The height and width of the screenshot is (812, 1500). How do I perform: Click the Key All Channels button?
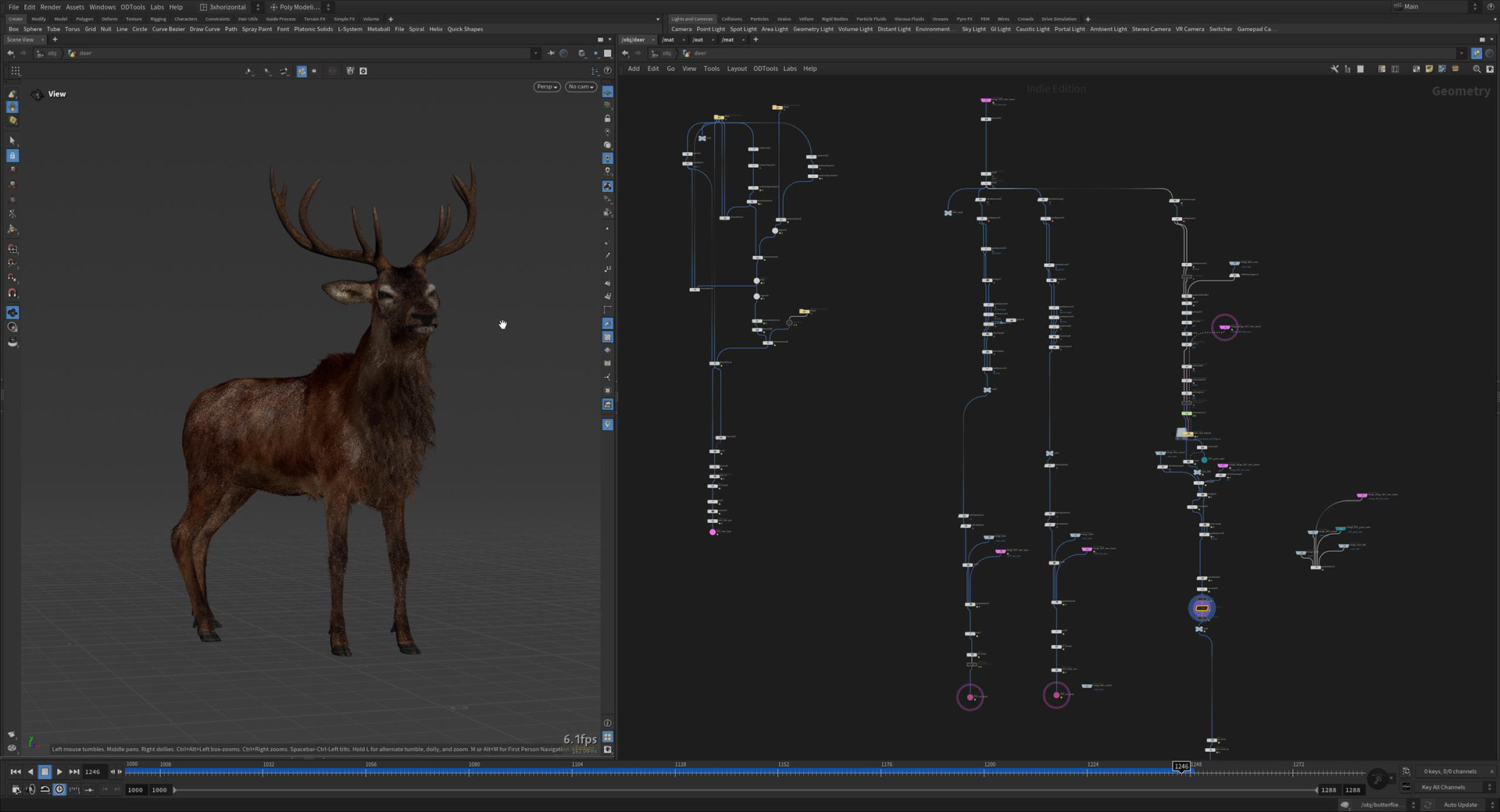click(1443, 787)
